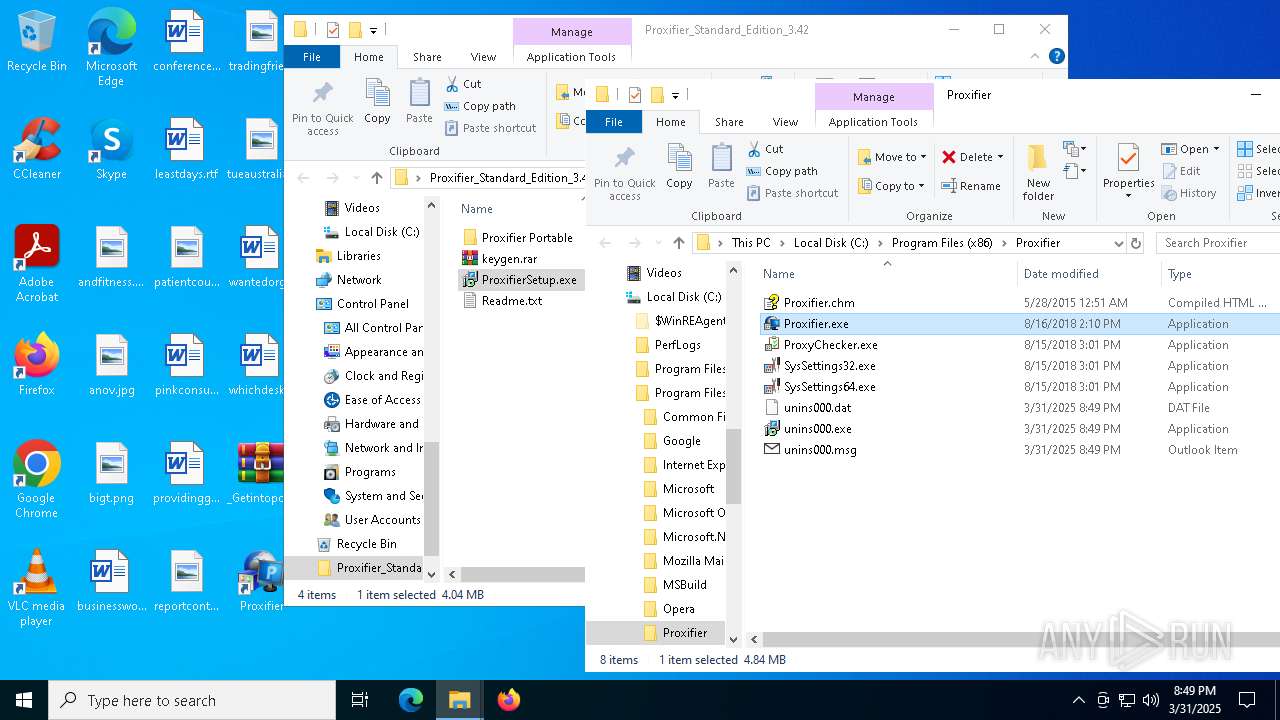Image resolution: width=1280 pixels, height=720 pixels.
Task: Expand the address bar history dropdown
Action: coord(1118,243)
